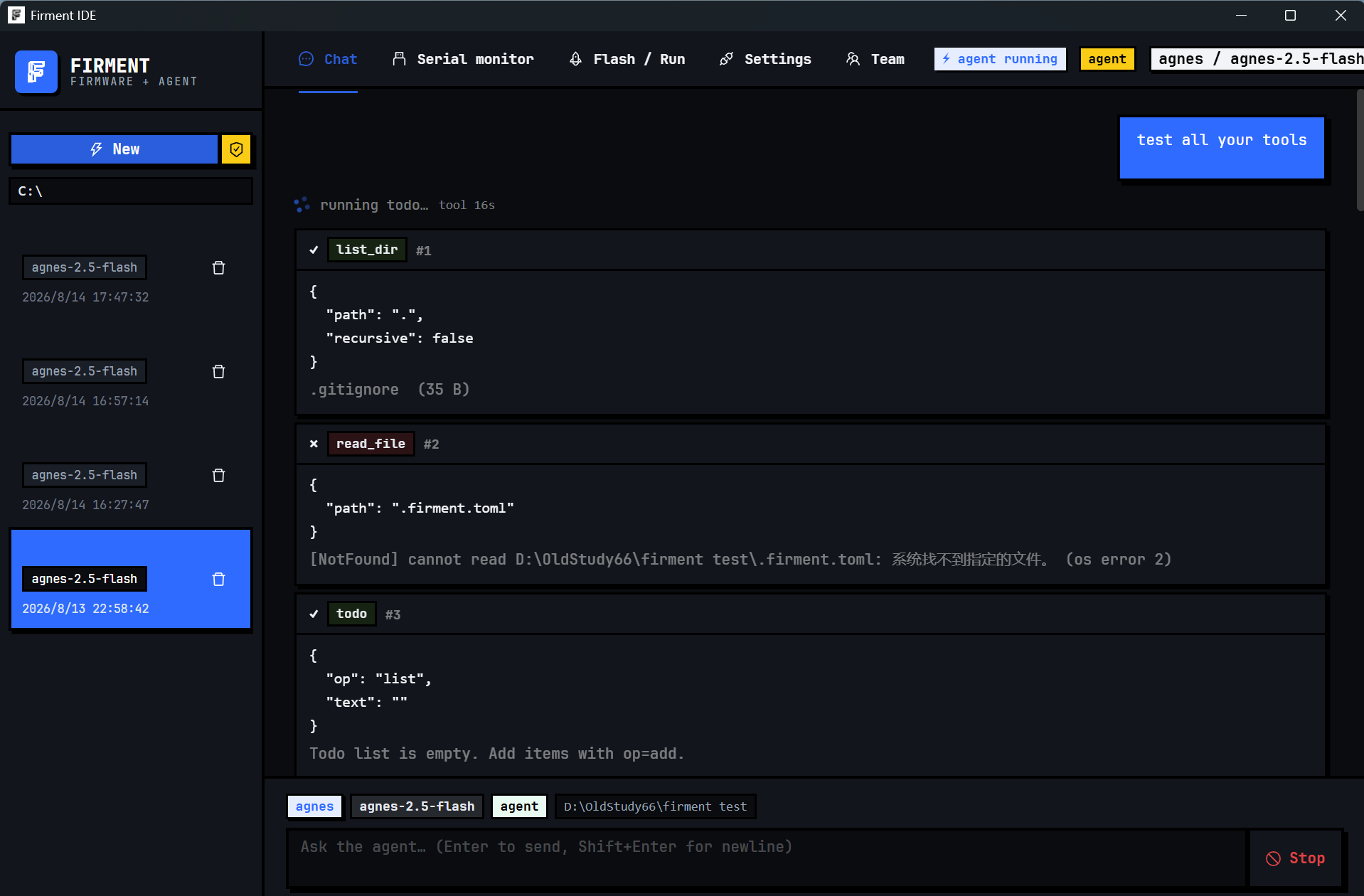The width and height of the screenshot is (1364, 896).
Task: Delete the 16:57:14 agnes-2.5-flash session
Action: (x=218, y=371)
